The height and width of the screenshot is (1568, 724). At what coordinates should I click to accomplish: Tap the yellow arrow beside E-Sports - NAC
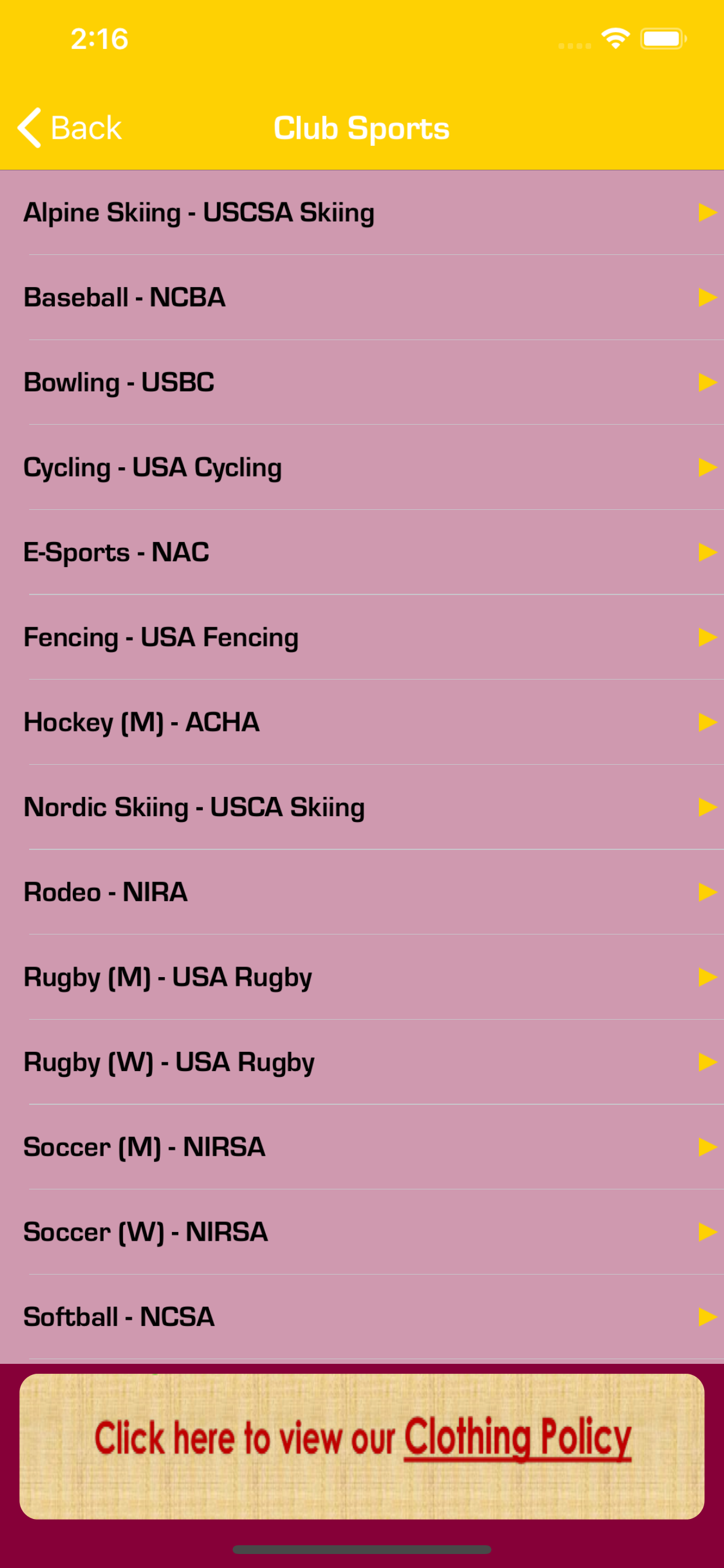point(708,552)
